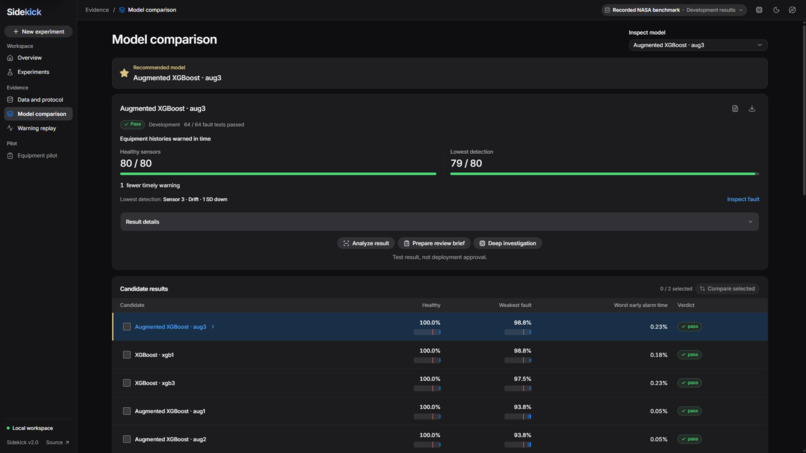Click the Equipment pilot clipboard icon

tap(10, 156)
